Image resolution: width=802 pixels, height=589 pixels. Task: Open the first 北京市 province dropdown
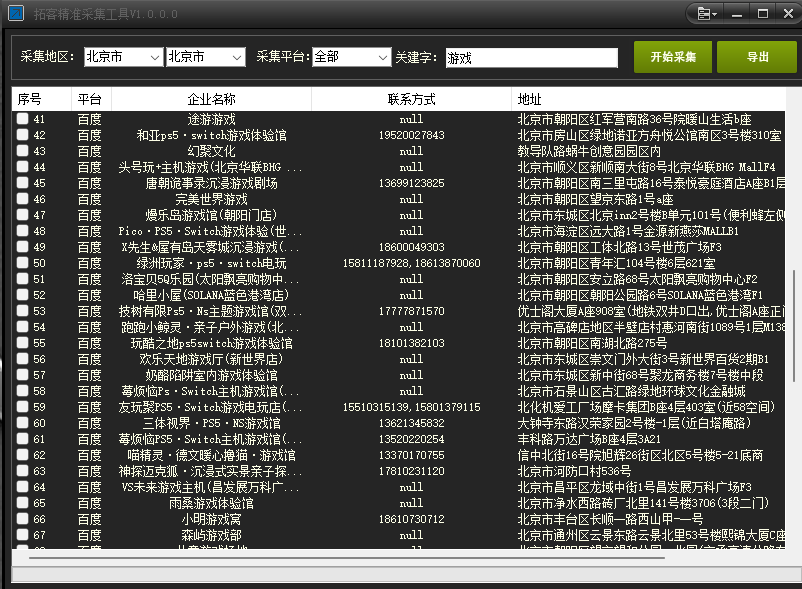123,57
